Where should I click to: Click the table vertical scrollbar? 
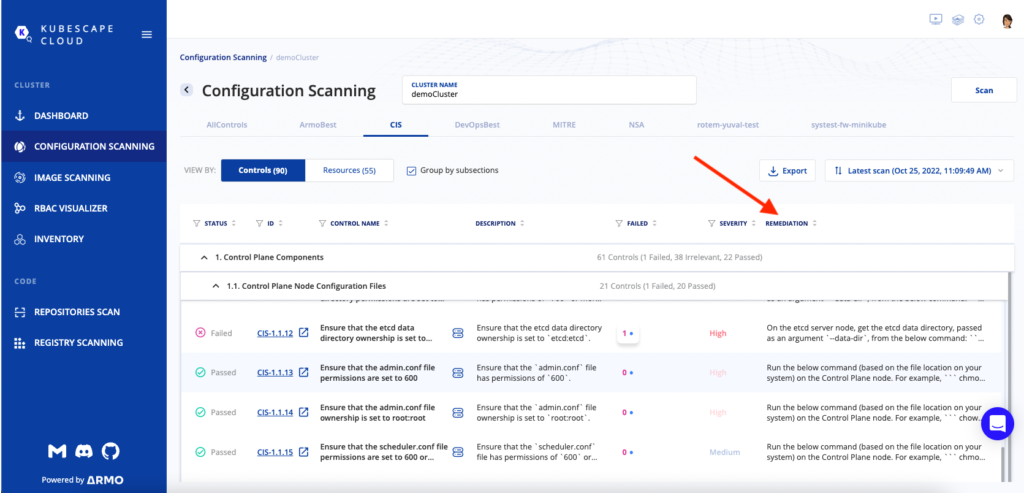1003,462
